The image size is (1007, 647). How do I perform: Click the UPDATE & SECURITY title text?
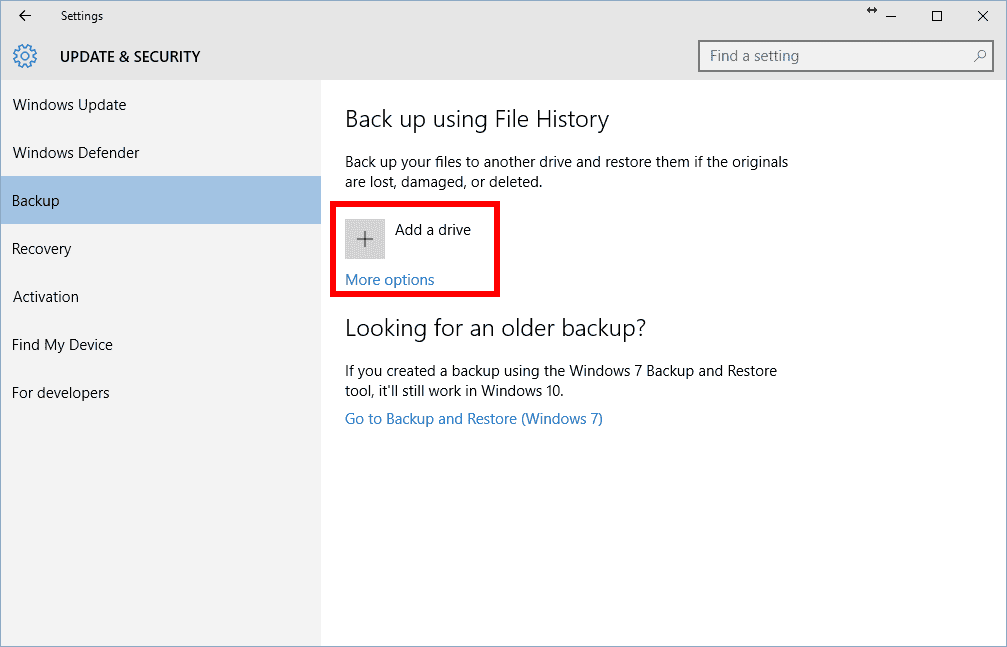click(x=130, y=57)
